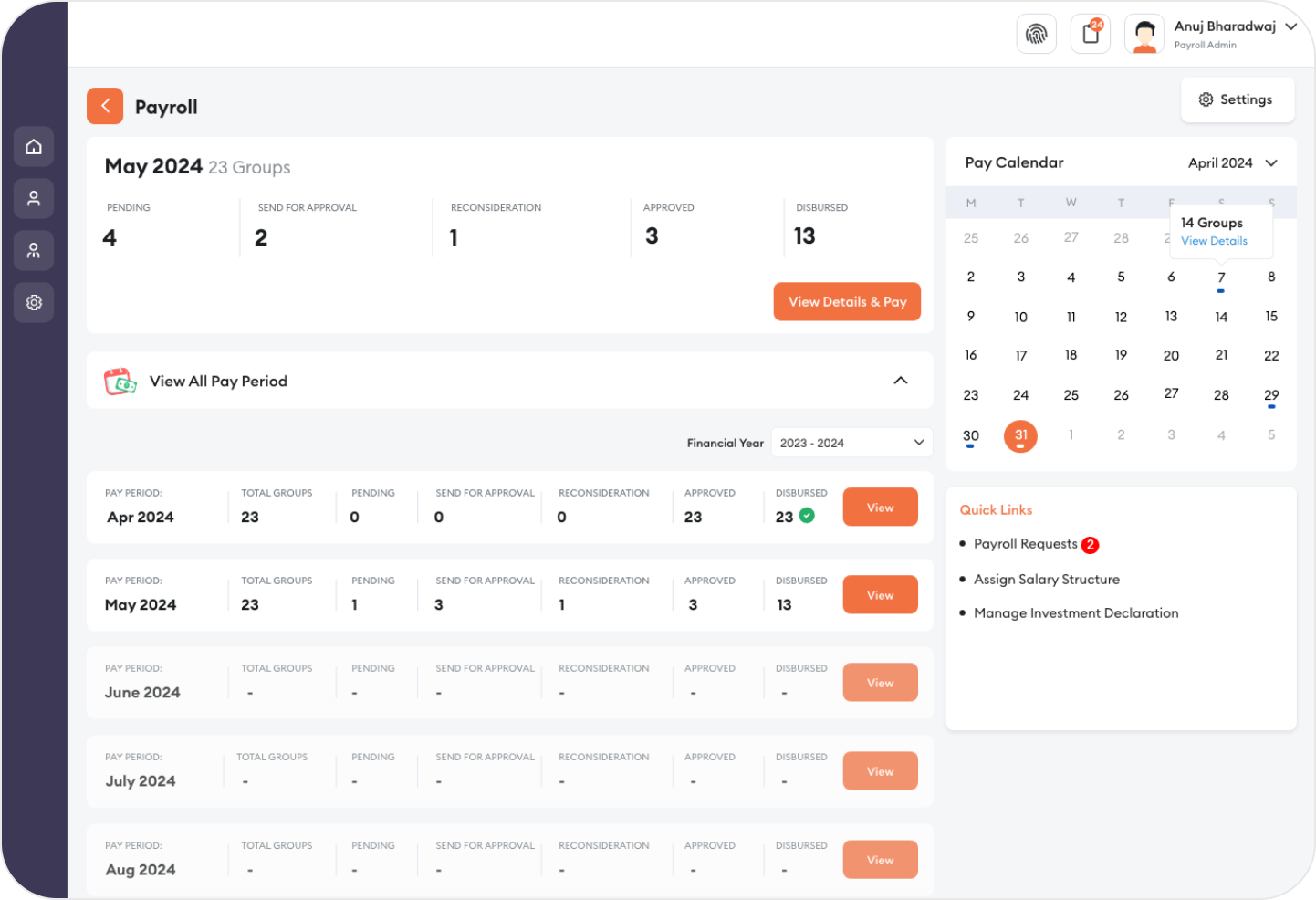Click View Details link in calendar tooltip
Image resolution: width=1316 pixels, height=900 pixels.
click(x=1214, y=241)
